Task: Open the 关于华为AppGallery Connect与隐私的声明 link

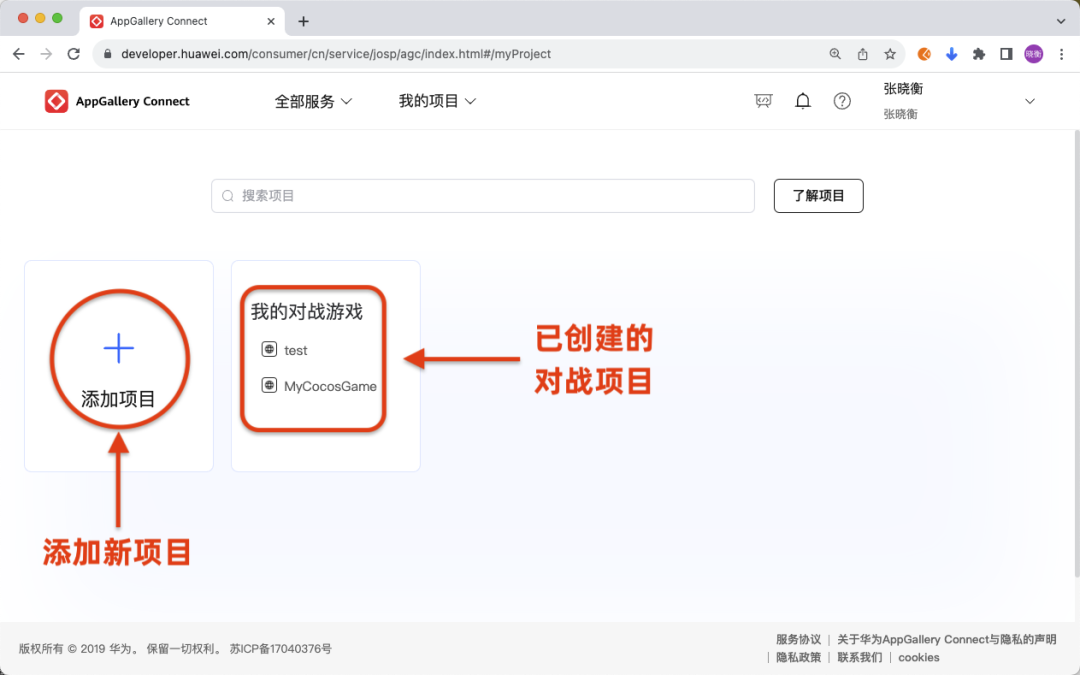Action: coord(946,639)
